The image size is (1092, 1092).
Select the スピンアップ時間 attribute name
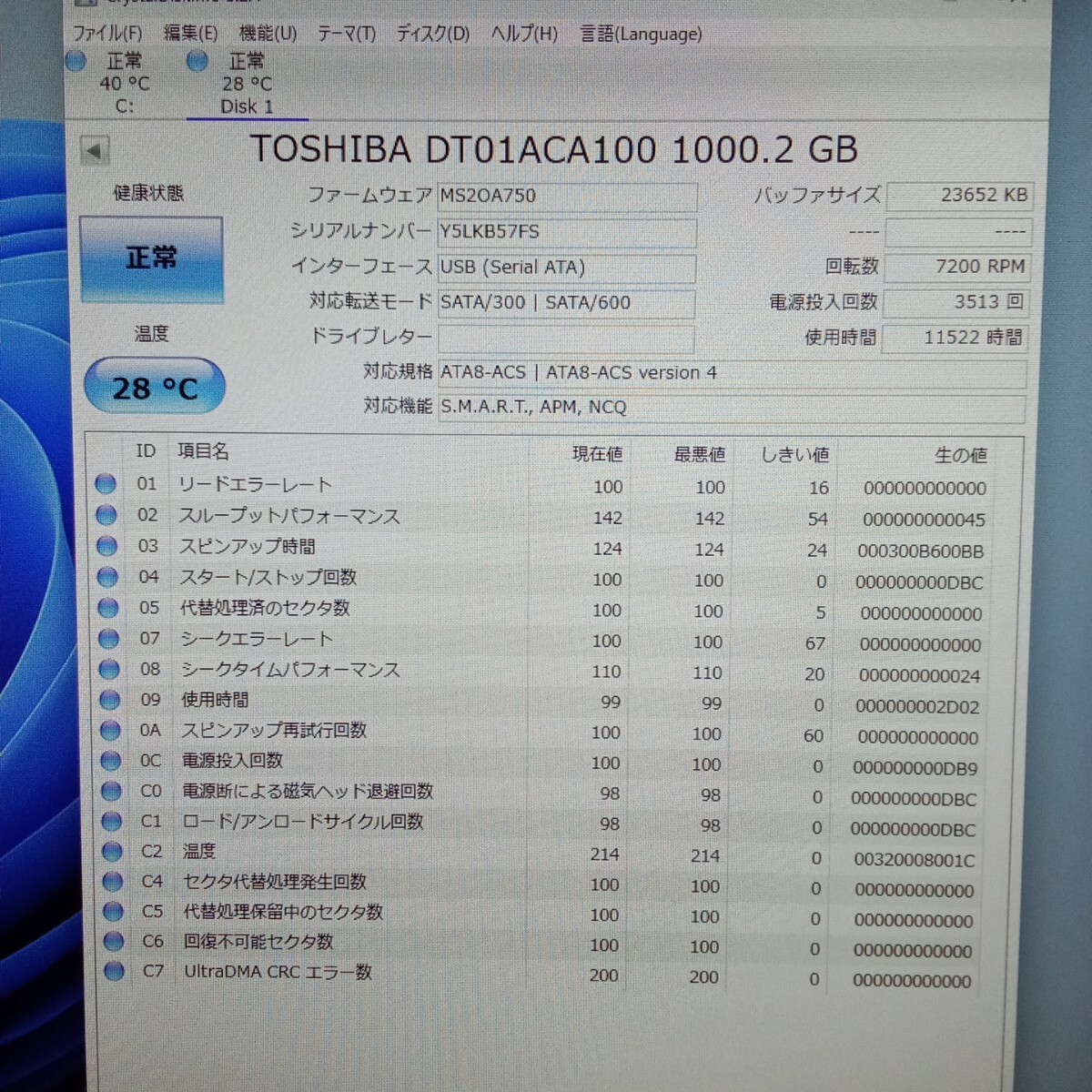click(247, 546)
